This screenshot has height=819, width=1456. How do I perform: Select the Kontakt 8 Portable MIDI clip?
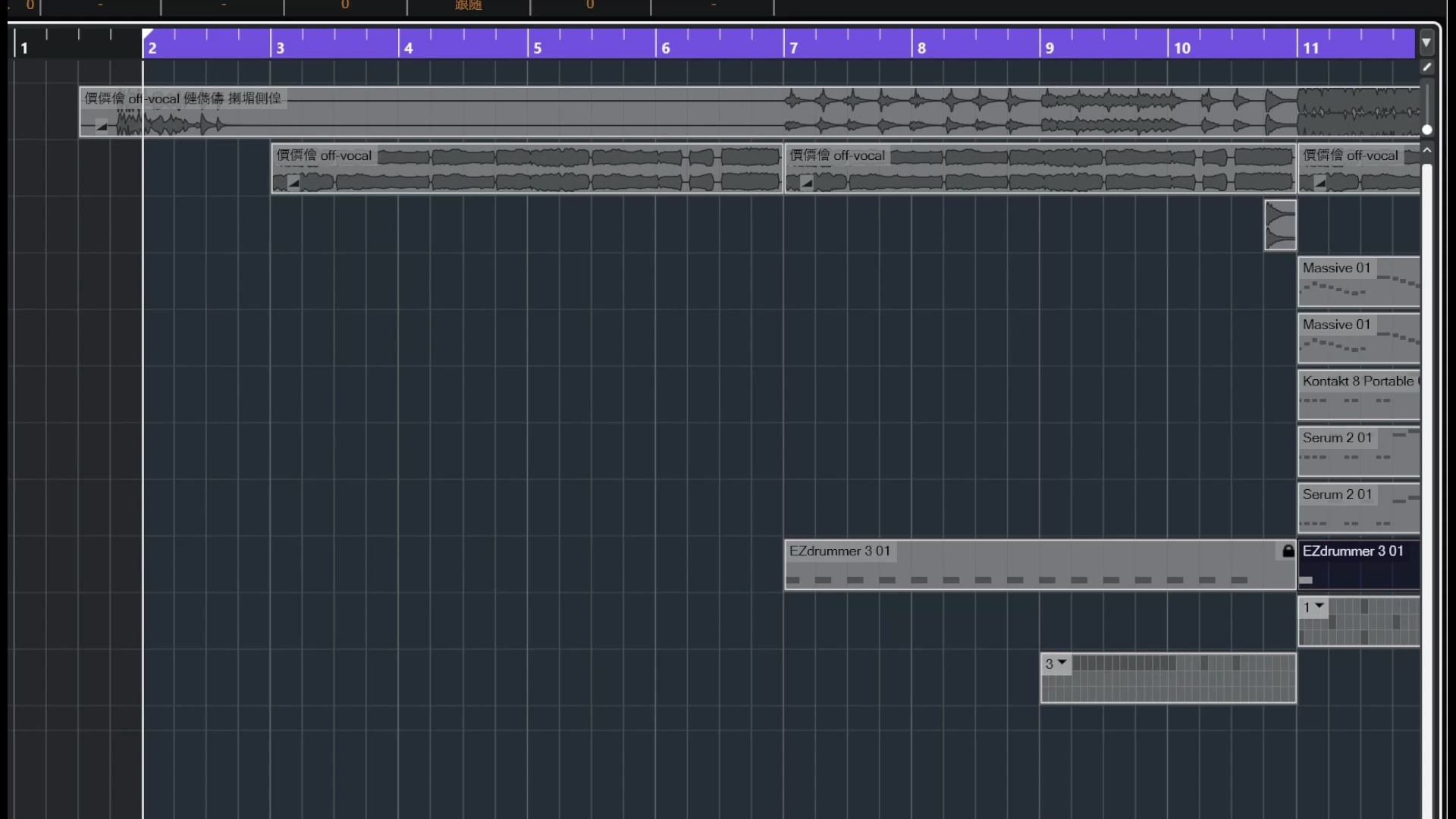tap(1359, 395)
